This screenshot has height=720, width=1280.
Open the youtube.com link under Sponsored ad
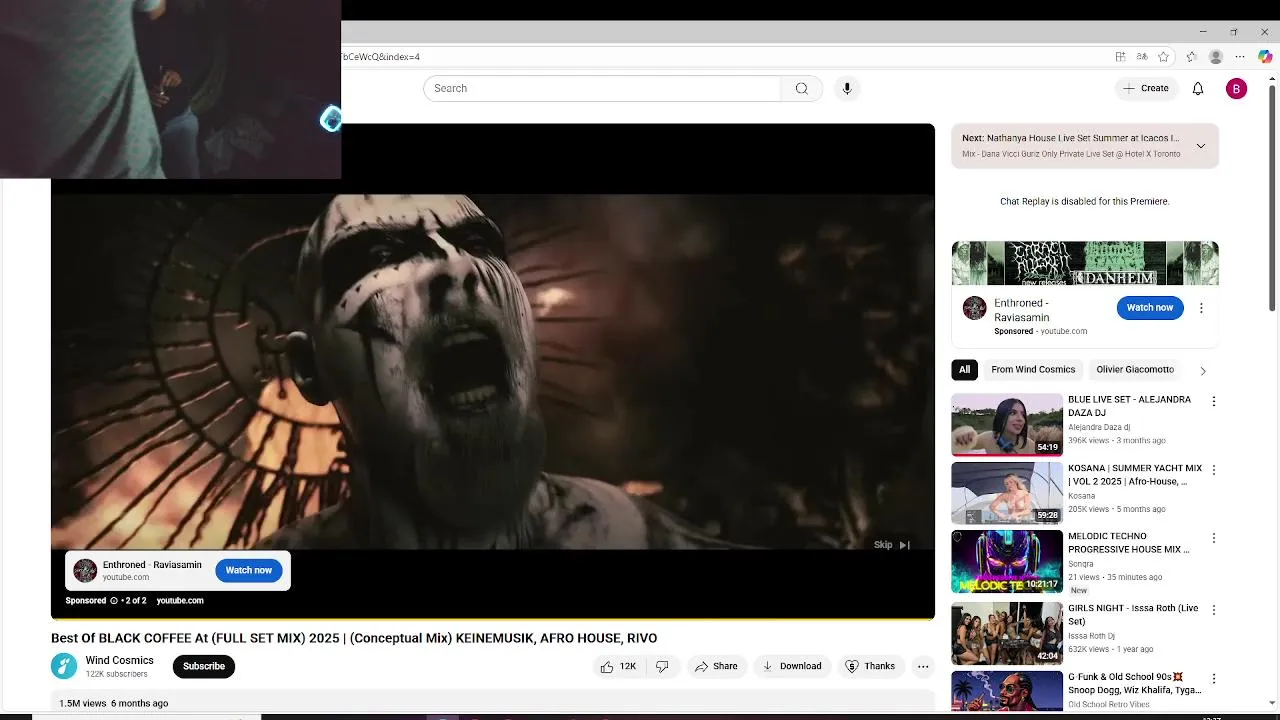click(x=180, y=601)
